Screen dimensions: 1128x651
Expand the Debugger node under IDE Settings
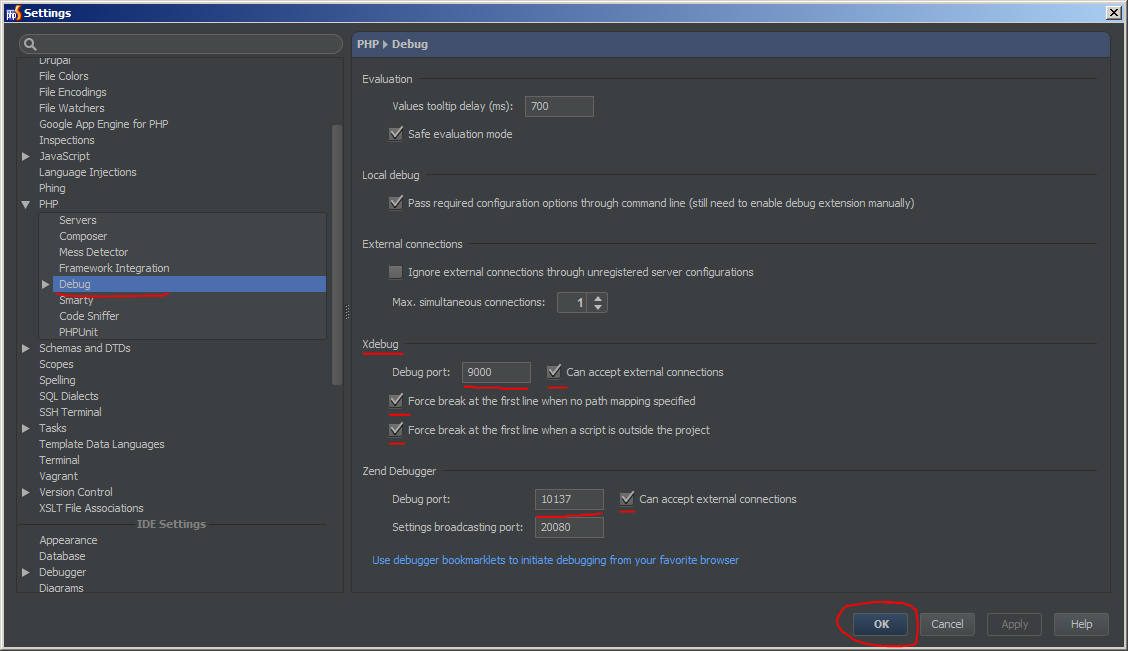(x=26, y=572)
